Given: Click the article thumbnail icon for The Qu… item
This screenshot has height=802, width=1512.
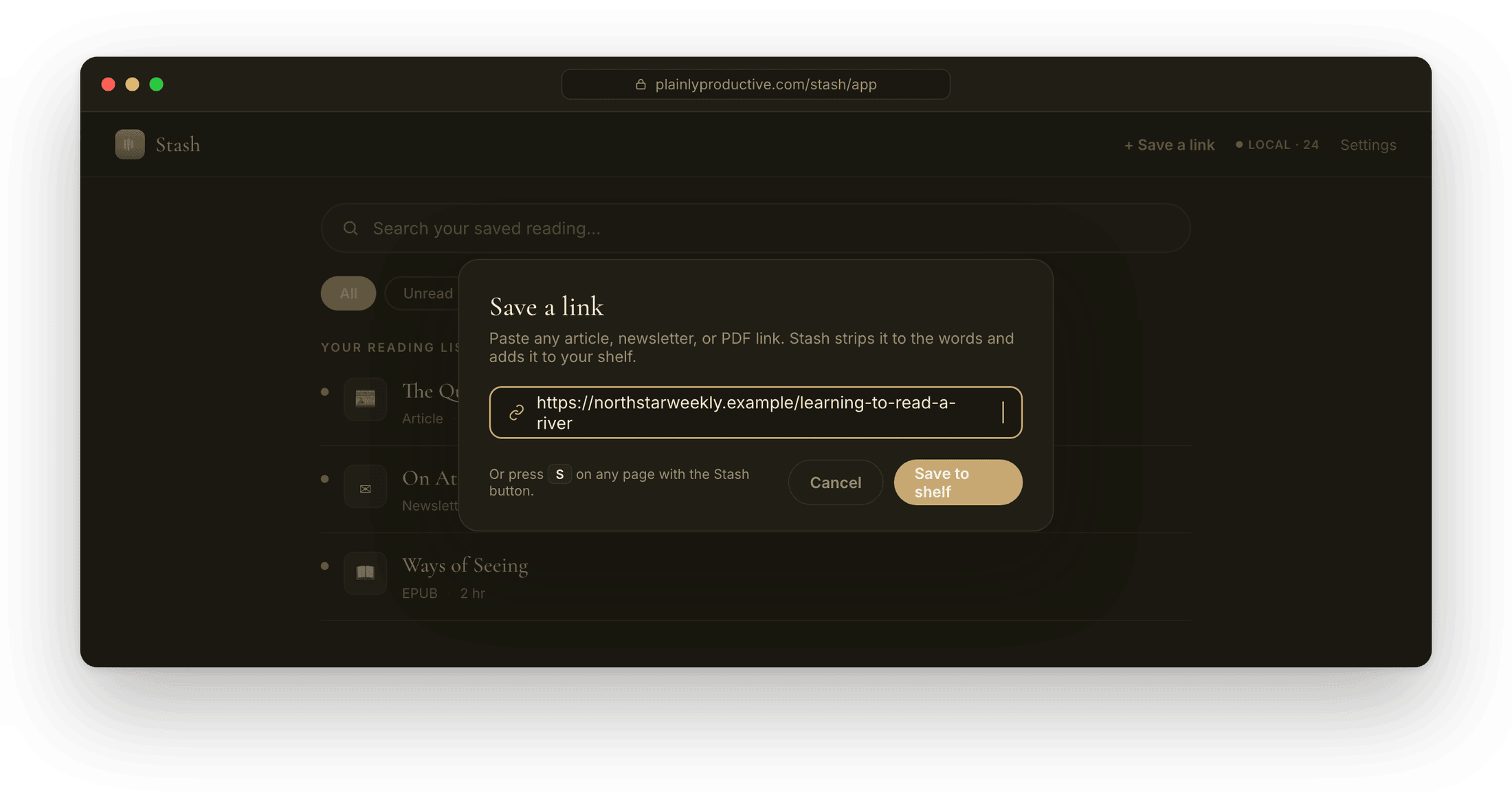Looking at the screenshot, I should 365,399.
